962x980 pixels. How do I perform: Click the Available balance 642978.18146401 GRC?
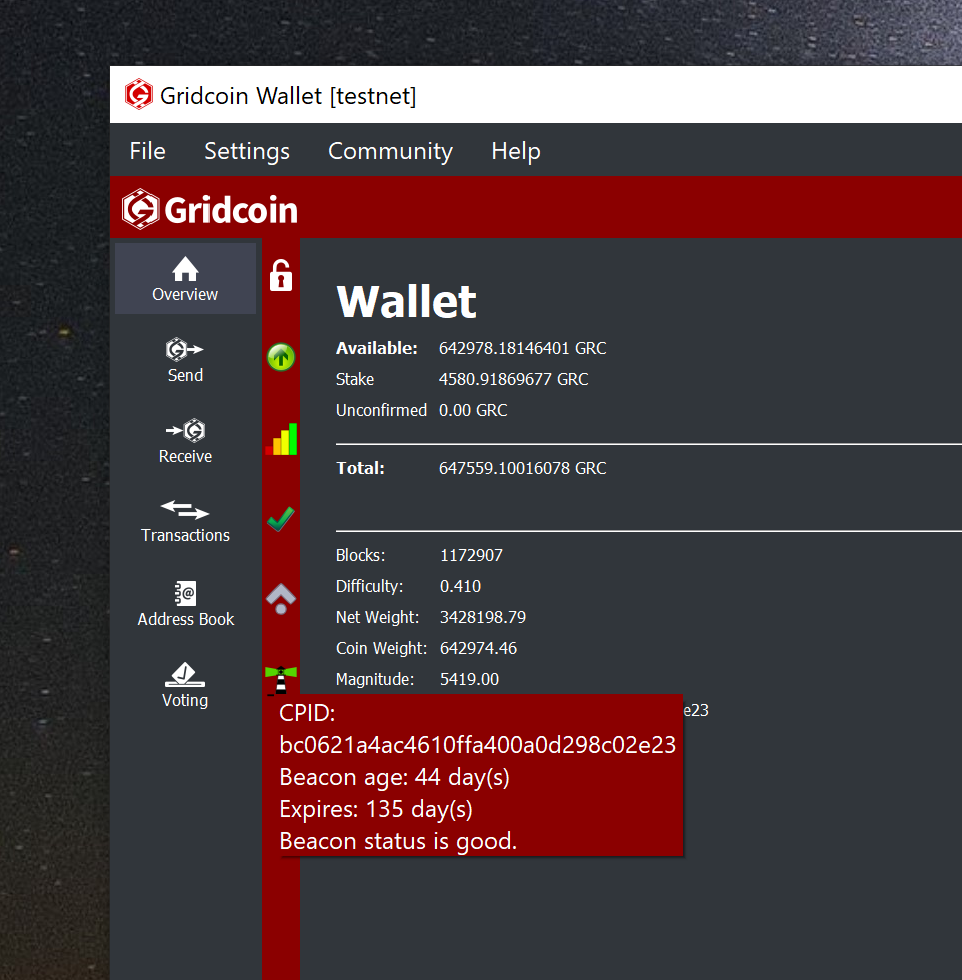click(523, 348)
